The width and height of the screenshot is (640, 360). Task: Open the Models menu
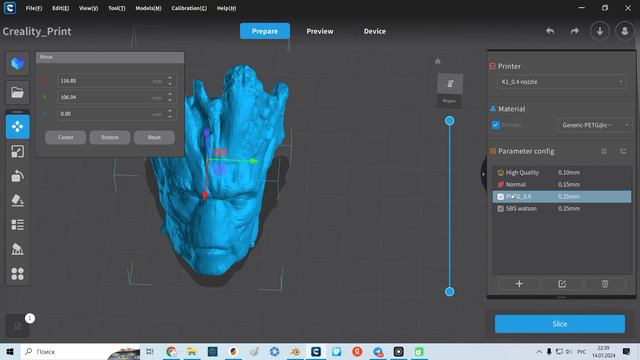[x=149, y=8]
